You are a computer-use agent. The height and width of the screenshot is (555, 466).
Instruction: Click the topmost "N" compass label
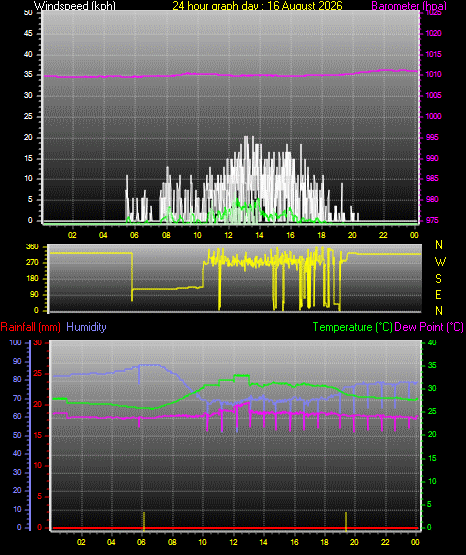[439, 245]
